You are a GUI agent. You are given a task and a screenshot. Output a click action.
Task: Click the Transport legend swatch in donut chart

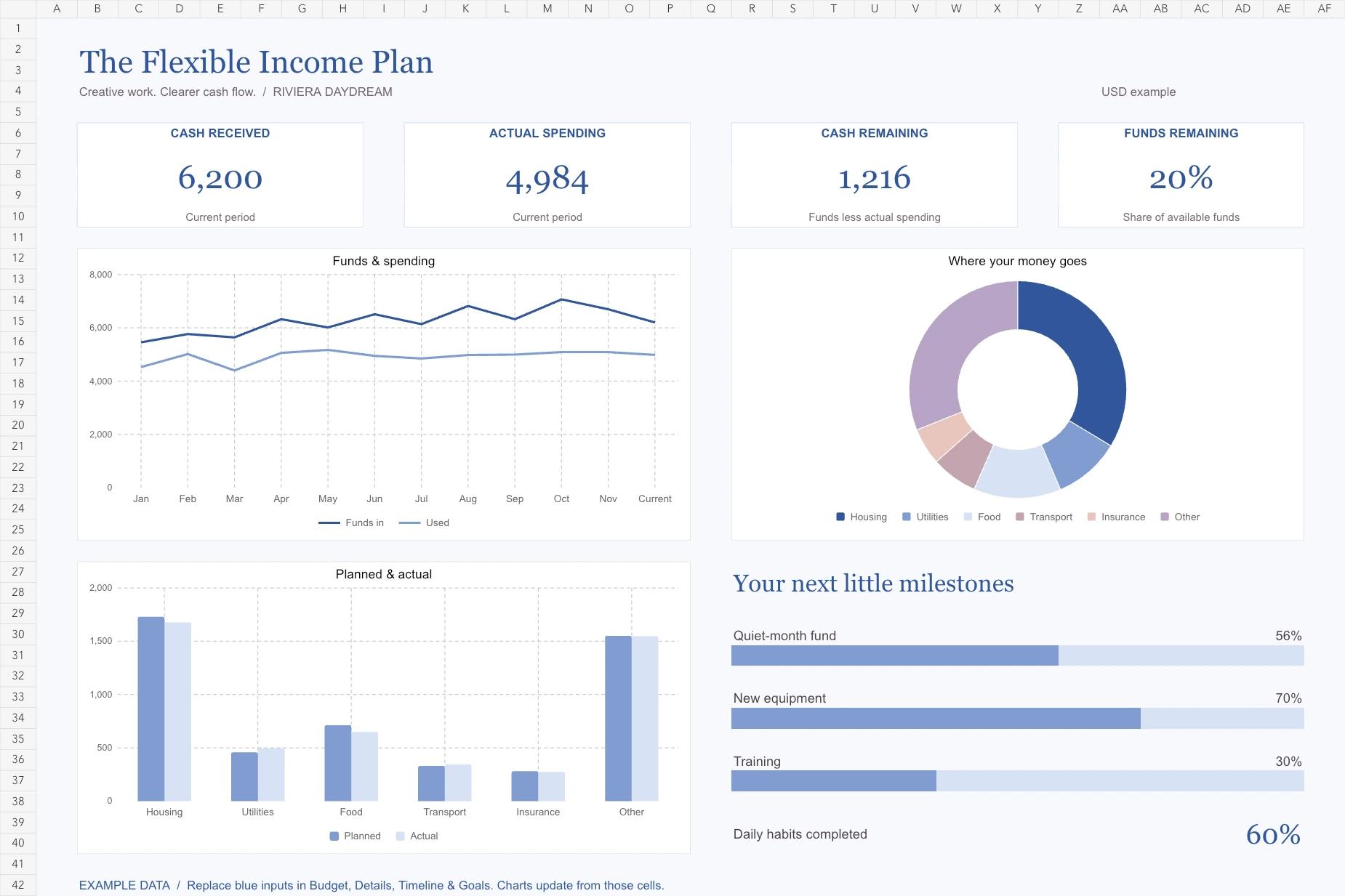1020,517
